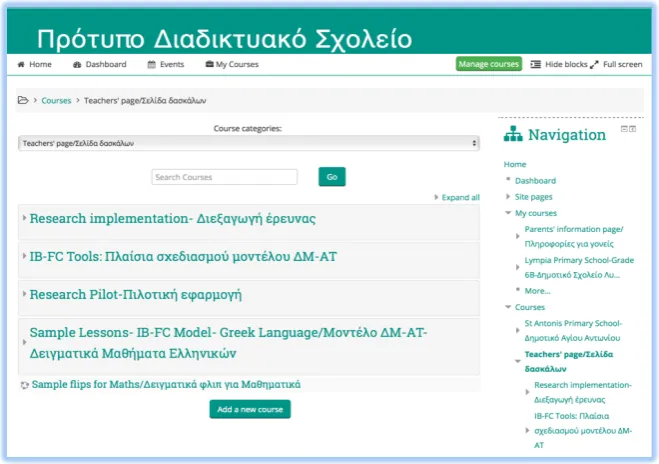Click the Home house icon in navbar
Image resolution: width=659 pixels, height=464 pixels.
[21, 64]
